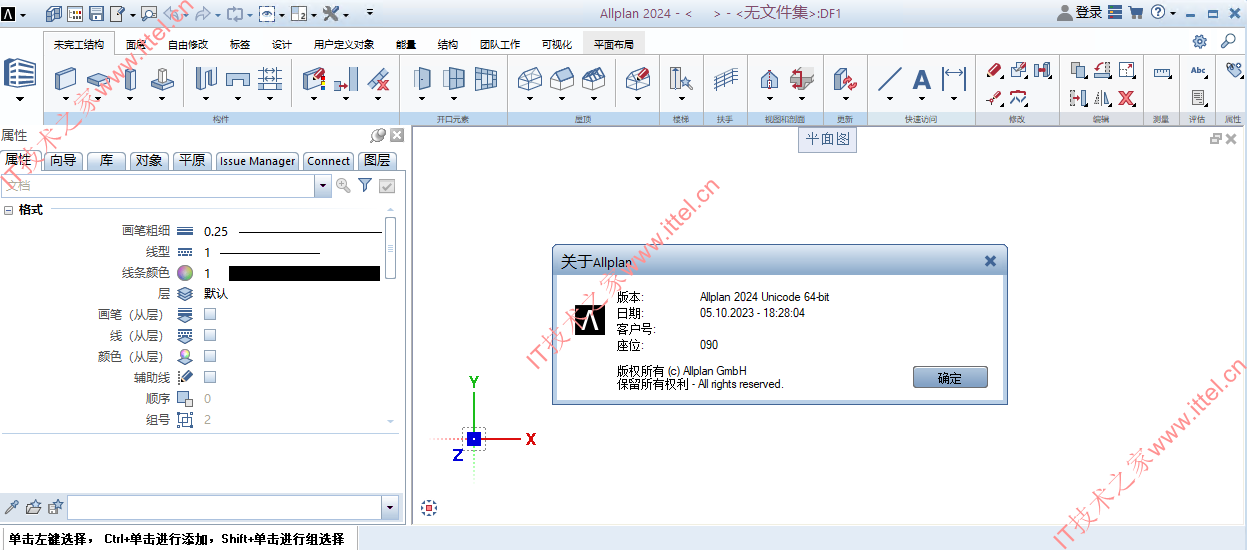Open the Allplan logo menu dropdown

(22, 14)
